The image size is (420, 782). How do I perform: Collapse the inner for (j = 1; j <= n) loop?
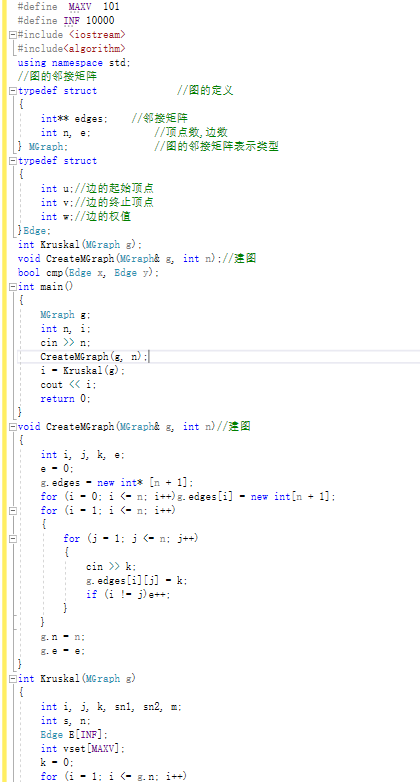12,539
